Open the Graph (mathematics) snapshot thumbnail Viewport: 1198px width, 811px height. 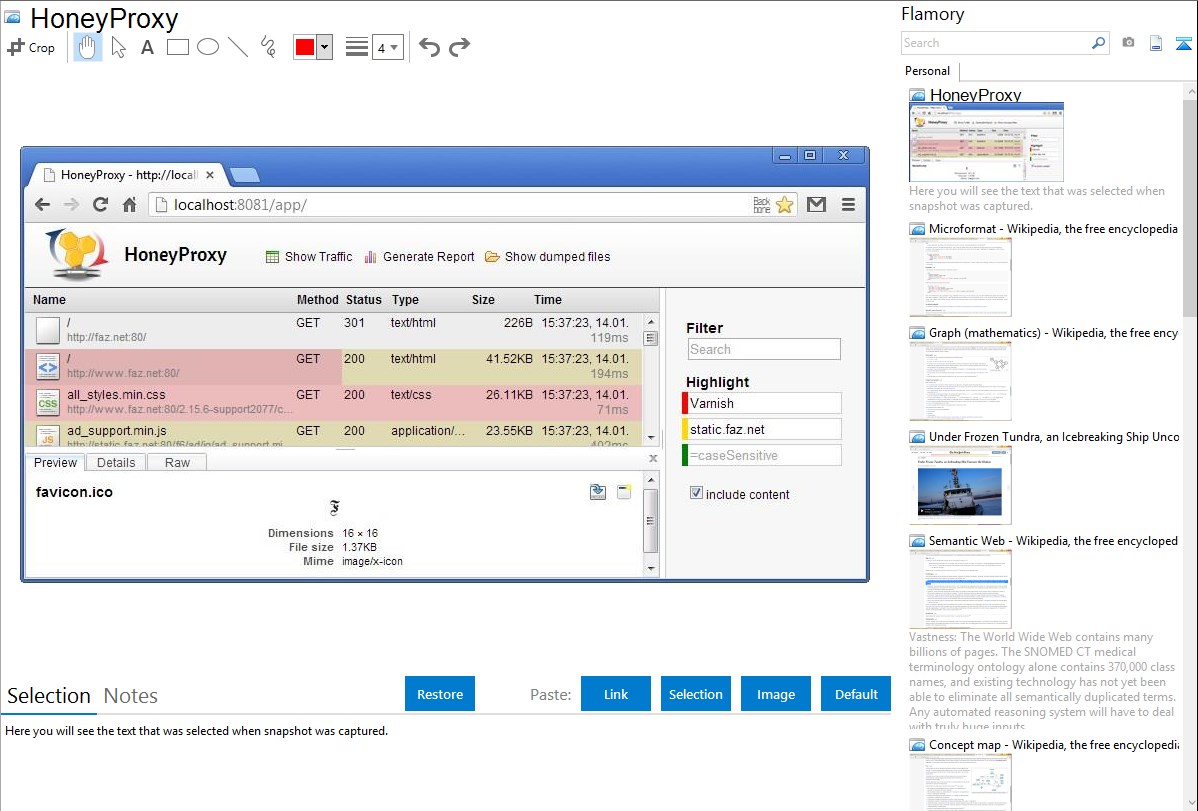960,381
